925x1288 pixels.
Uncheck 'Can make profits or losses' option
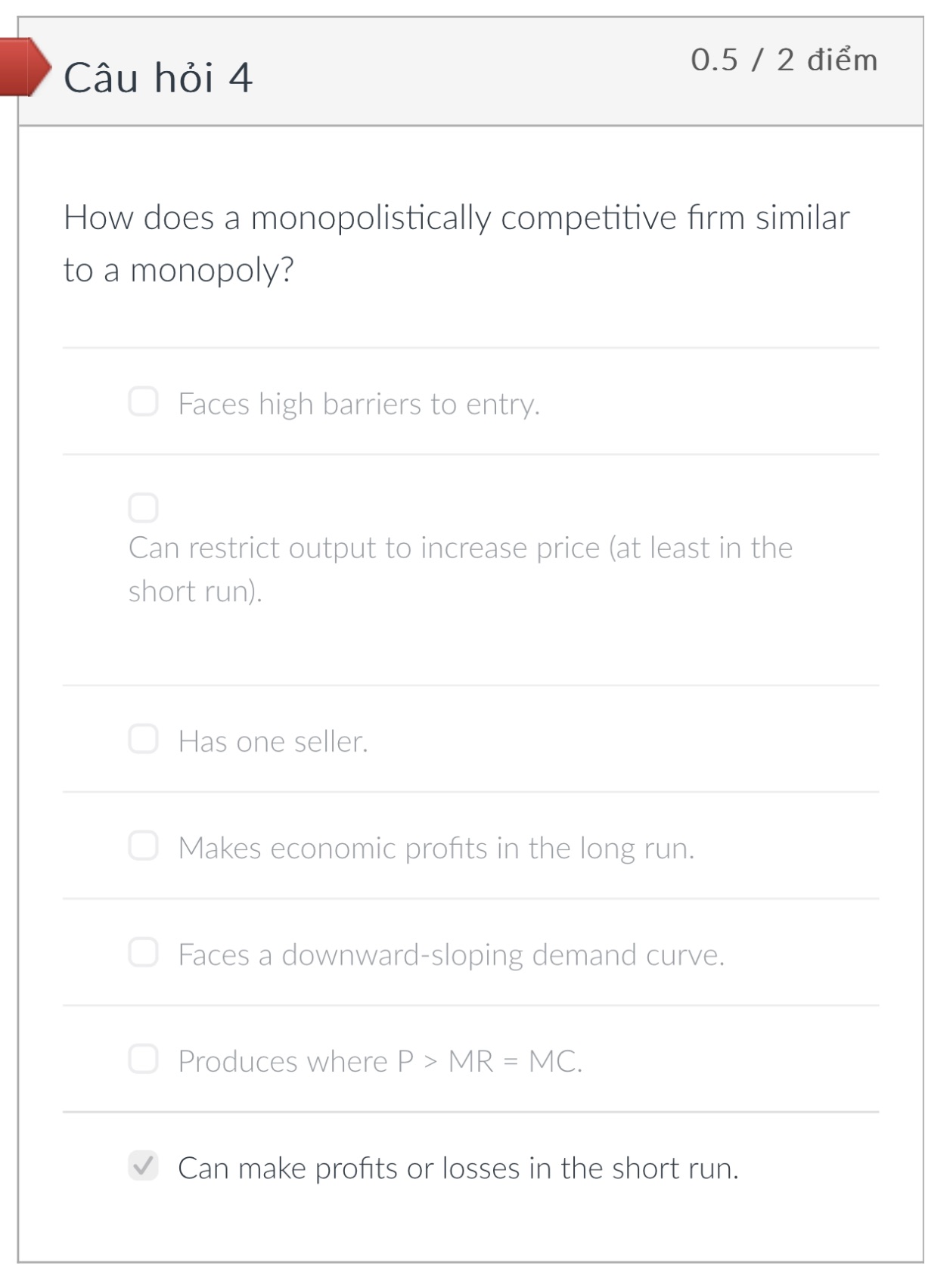point(144,1167)
